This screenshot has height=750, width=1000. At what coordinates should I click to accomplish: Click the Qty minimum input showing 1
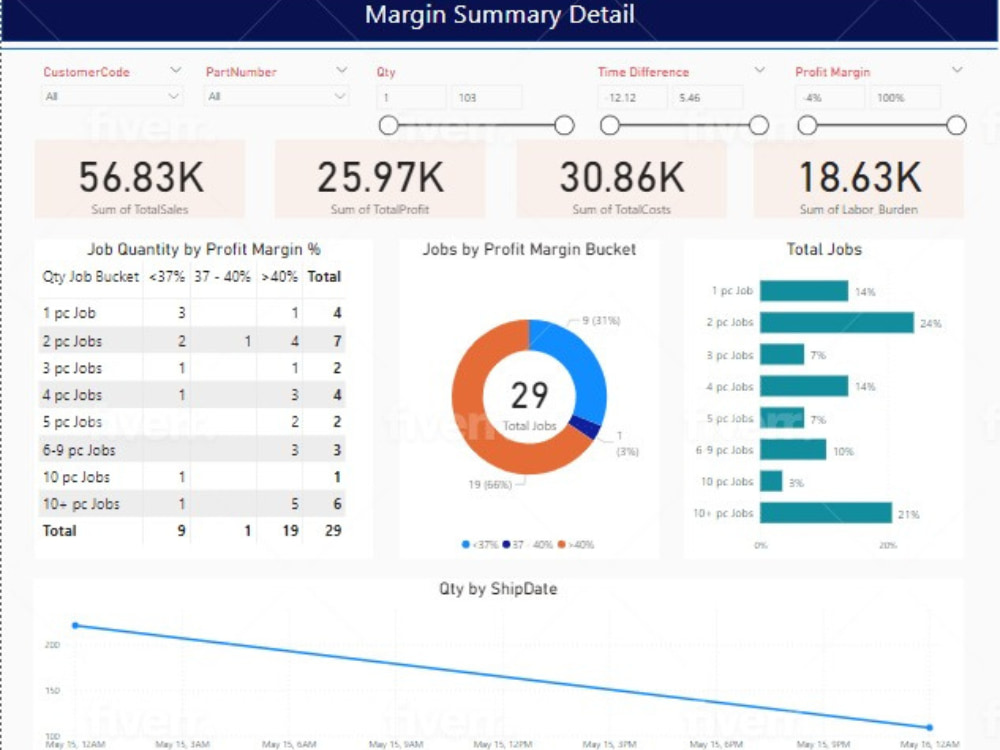tap(411, 98)
